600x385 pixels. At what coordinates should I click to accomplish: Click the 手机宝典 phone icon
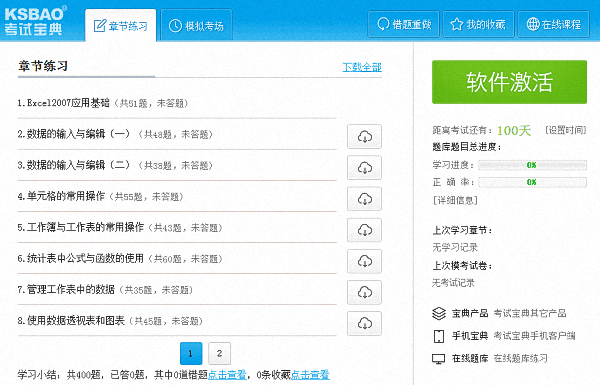439,336
